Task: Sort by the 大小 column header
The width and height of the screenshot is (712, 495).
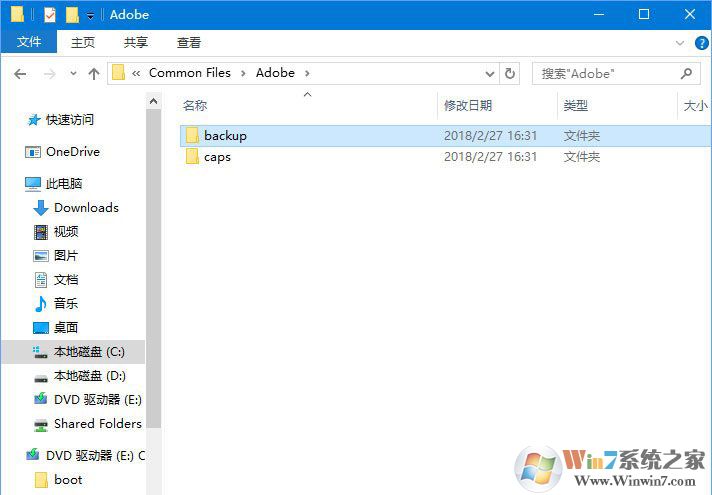Action: tap(695, 106)
